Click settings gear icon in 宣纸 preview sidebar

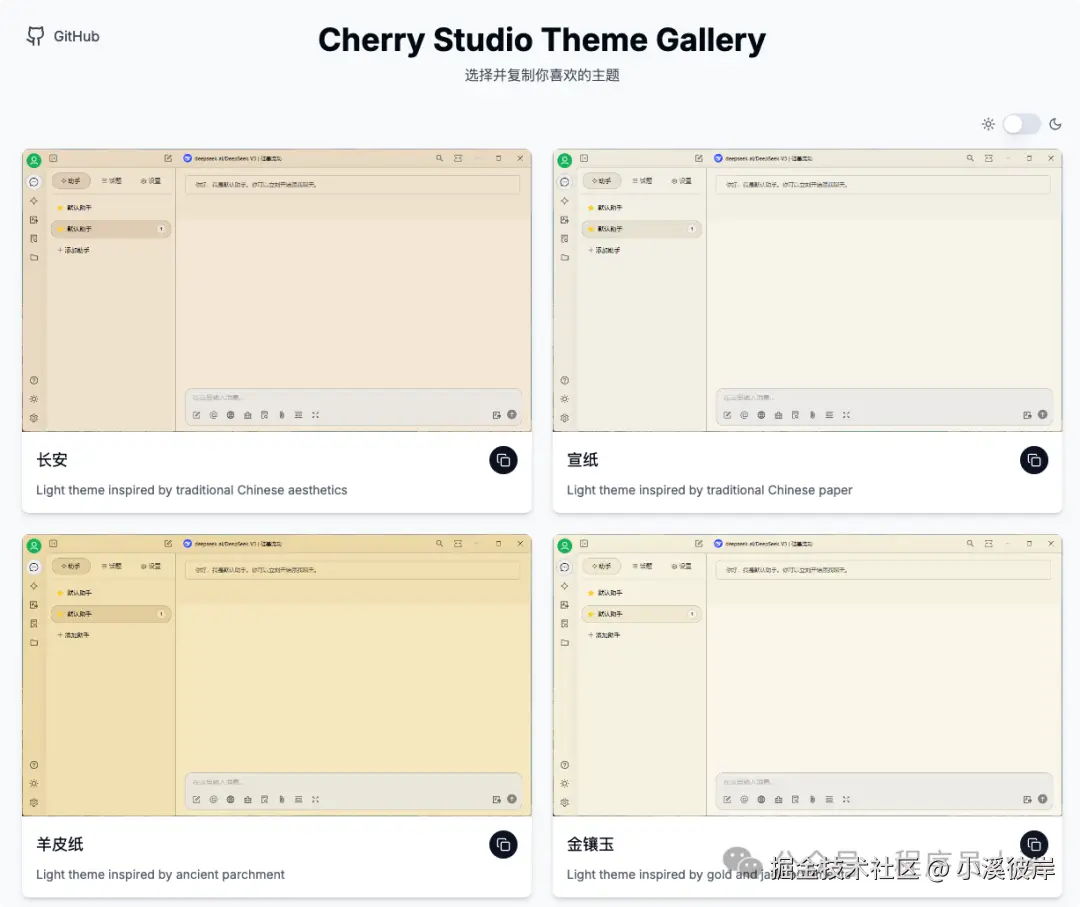(x=565, y=418)
